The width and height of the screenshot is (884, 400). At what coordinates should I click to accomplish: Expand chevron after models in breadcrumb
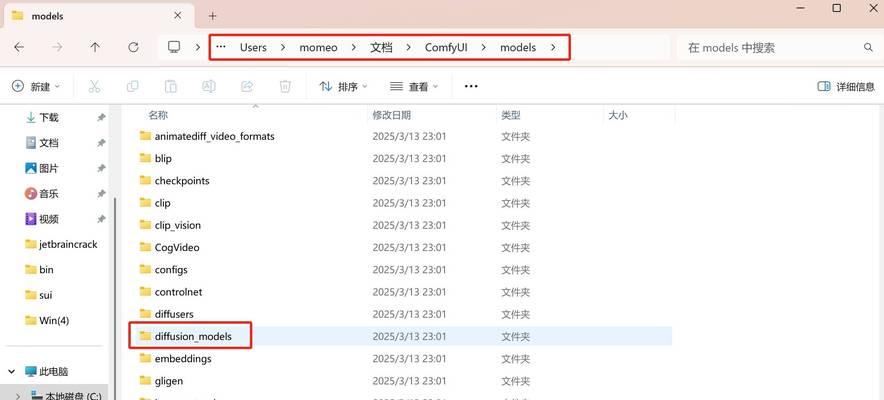coord(552,48)
